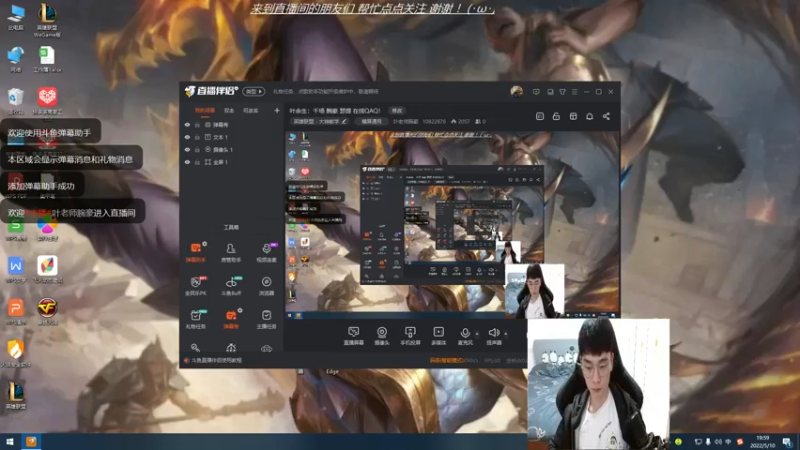Mute the 麦克风 microphone
This screenshot has width=800, height=450.
coord(465,336)
